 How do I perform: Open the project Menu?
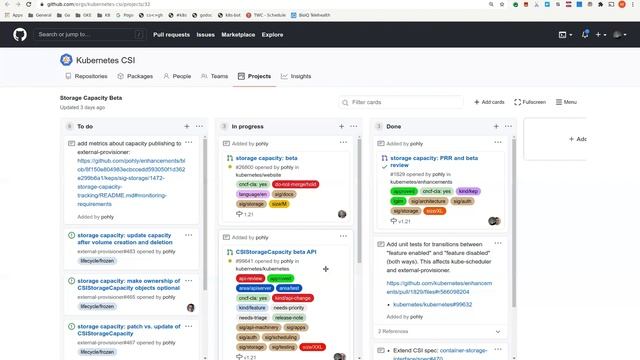566,102
